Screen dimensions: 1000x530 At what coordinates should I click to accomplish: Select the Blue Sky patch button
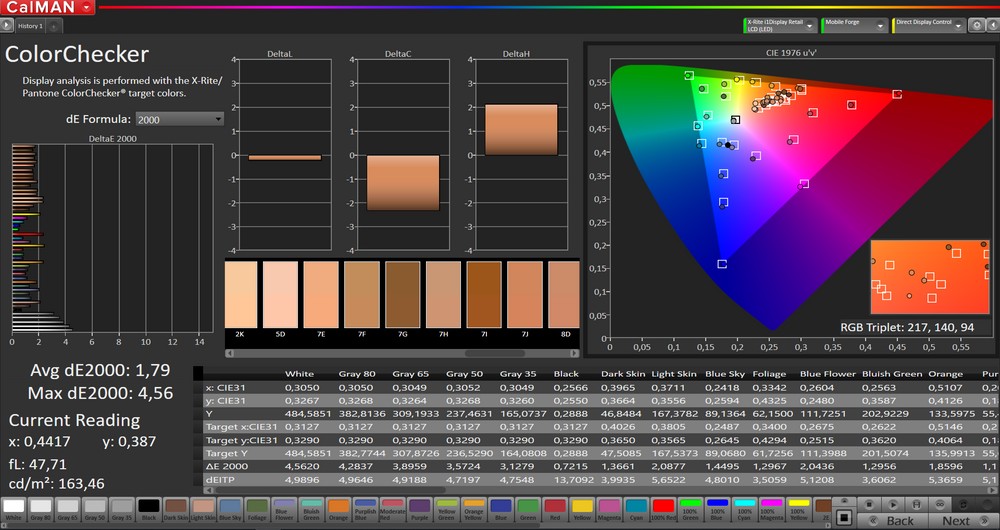[230, 510]
